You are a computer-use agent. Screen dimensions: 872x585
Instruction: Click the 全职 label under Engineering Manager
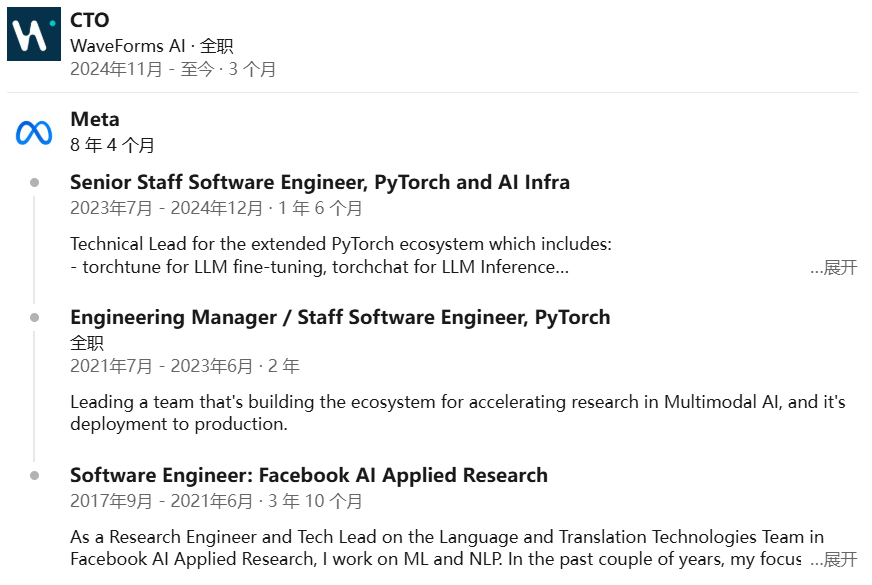click(x=87, y=342)
